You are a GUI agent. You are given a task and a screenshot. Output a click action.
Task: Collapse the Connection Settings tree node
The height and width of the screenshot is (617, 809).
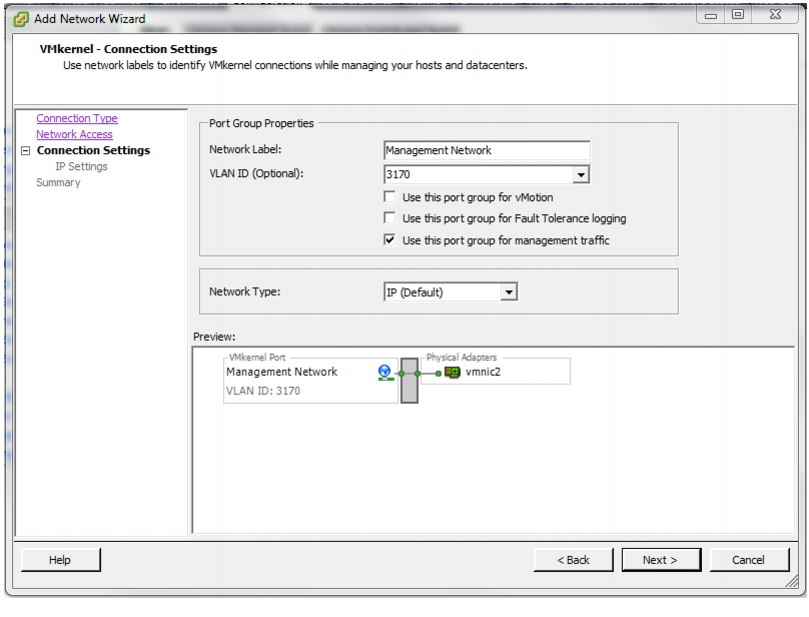pyautogui.click(x=25, y=151)
